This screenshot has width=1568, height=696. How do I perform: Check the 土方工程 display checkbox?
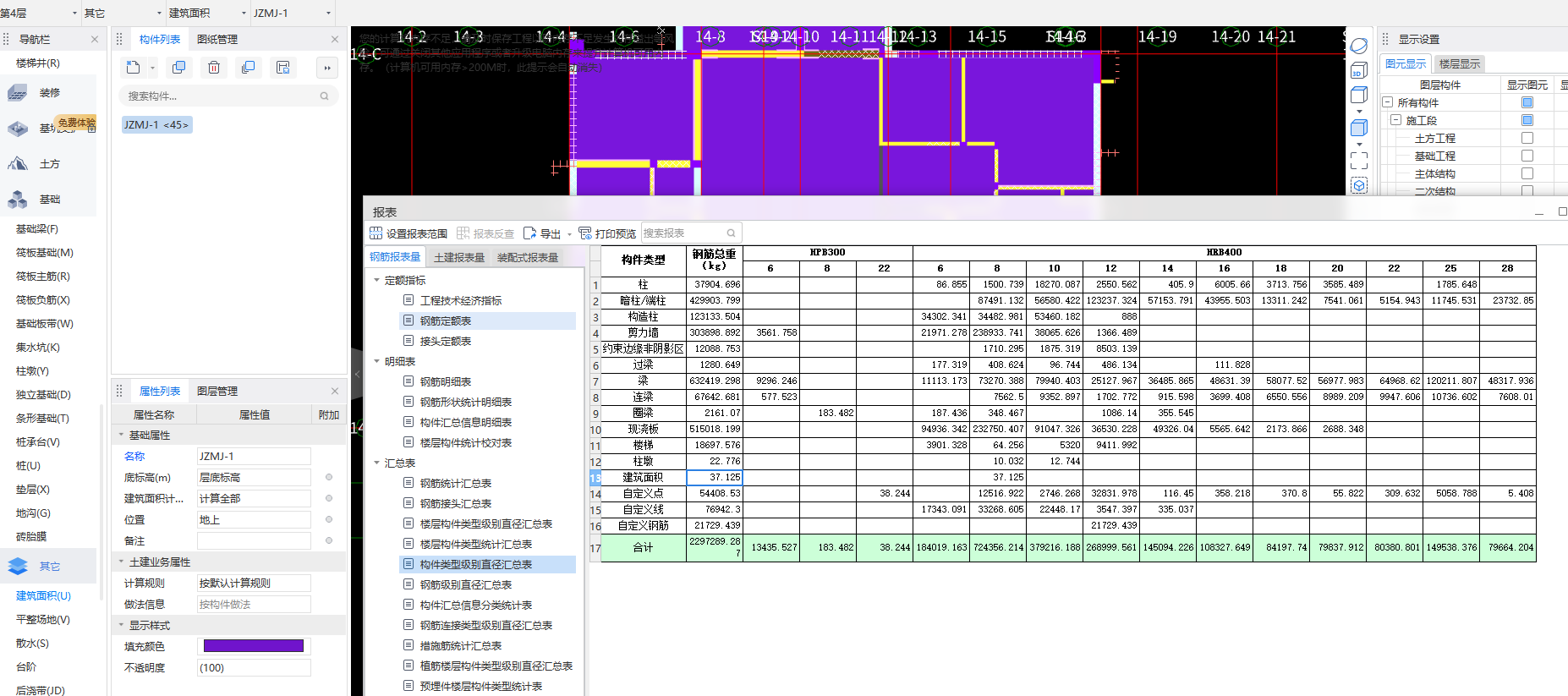click(x=1527, y=138)
